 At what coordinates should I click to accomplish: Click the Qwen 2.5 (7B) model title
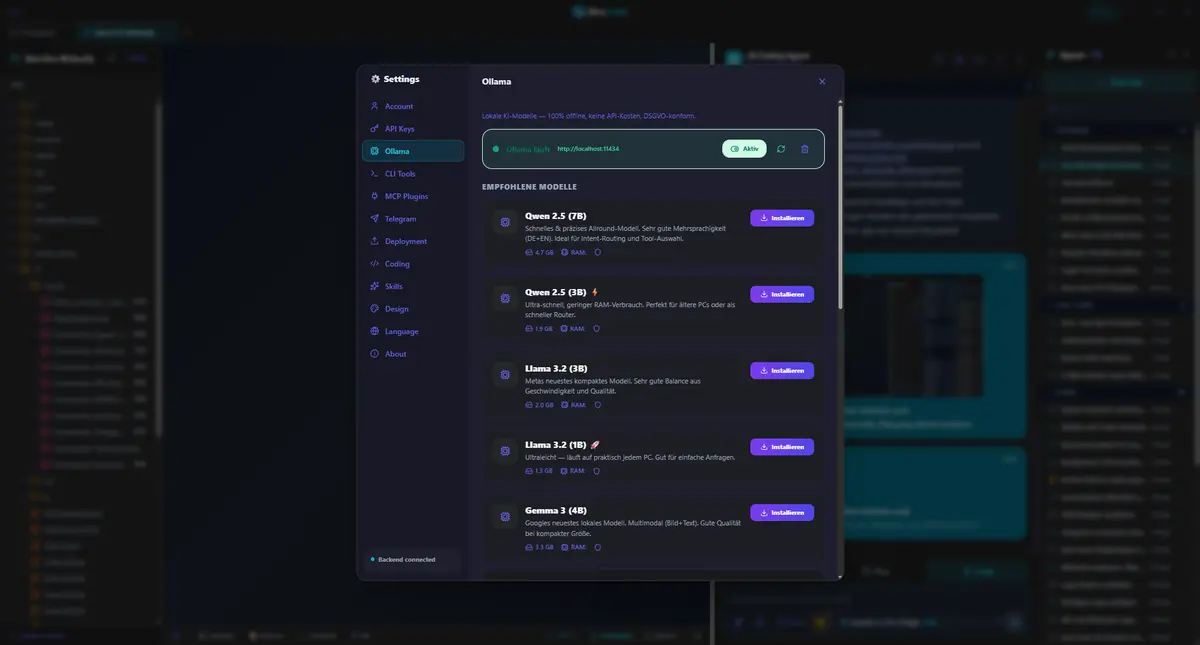[556, 216]
